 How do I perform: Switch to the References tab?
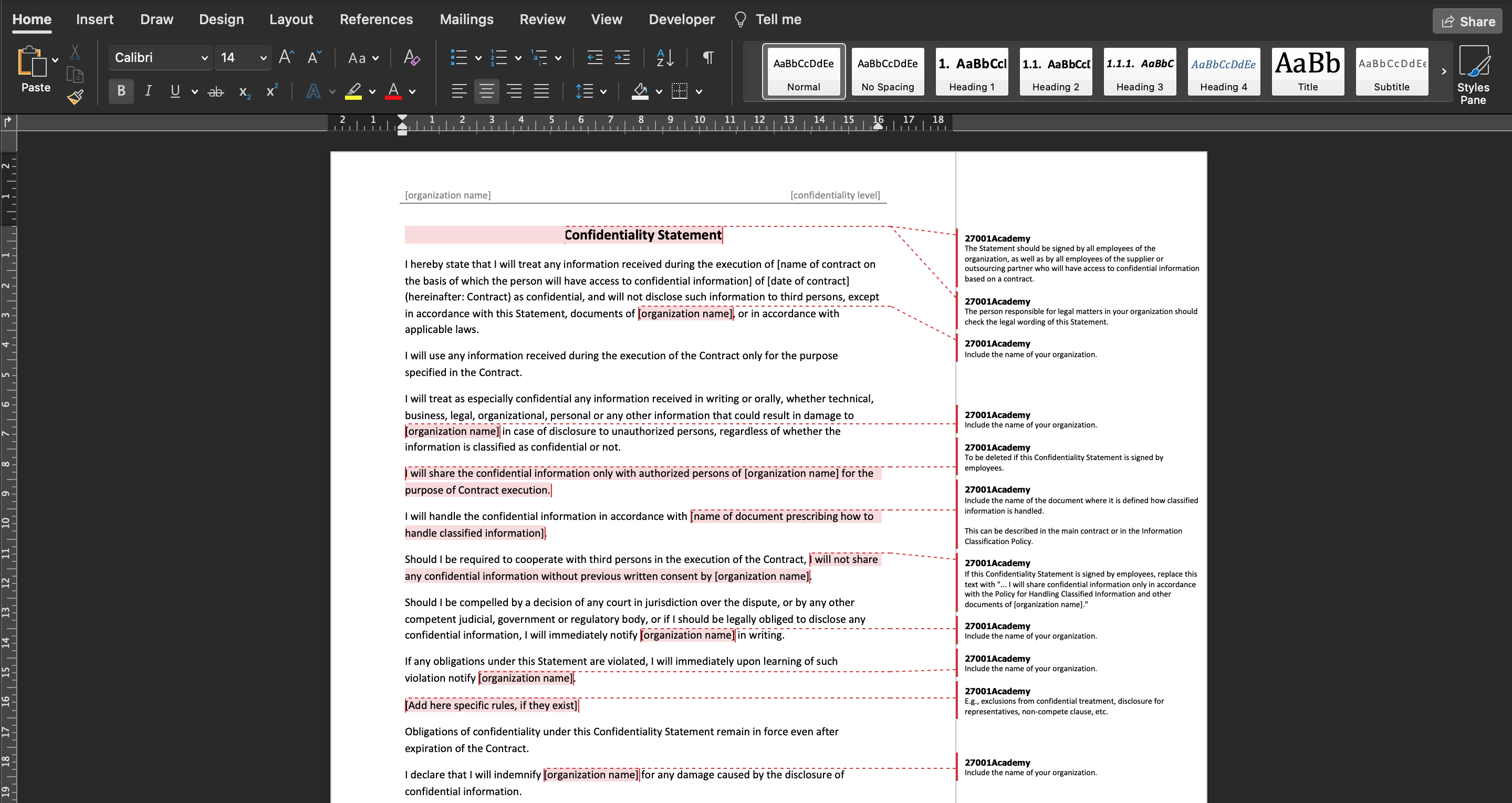pyautogui.click(x=376, y=19)
